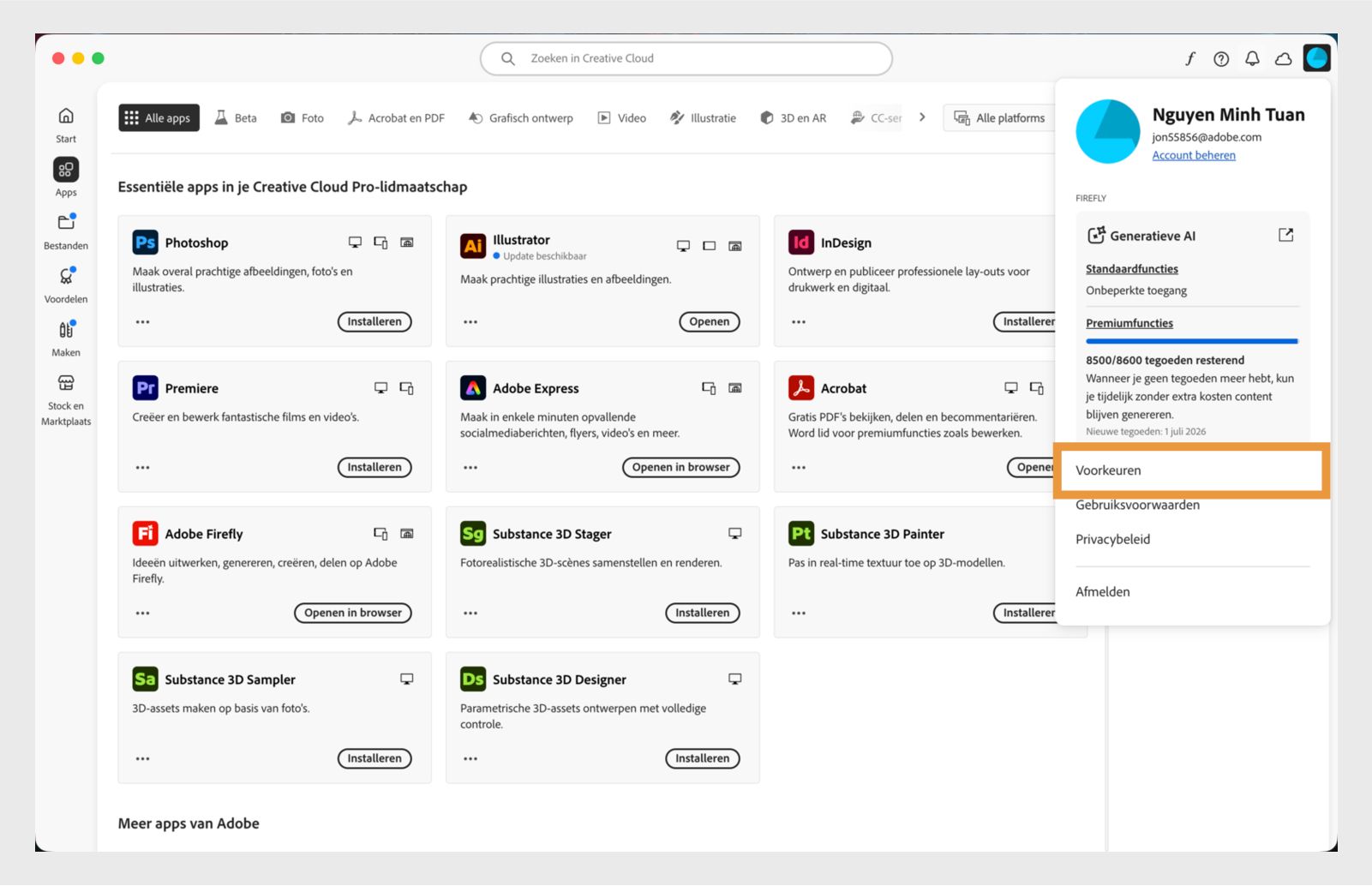Install Photoshop with Installeren button
Screen dimensions: 1372x886
(374, 322)
